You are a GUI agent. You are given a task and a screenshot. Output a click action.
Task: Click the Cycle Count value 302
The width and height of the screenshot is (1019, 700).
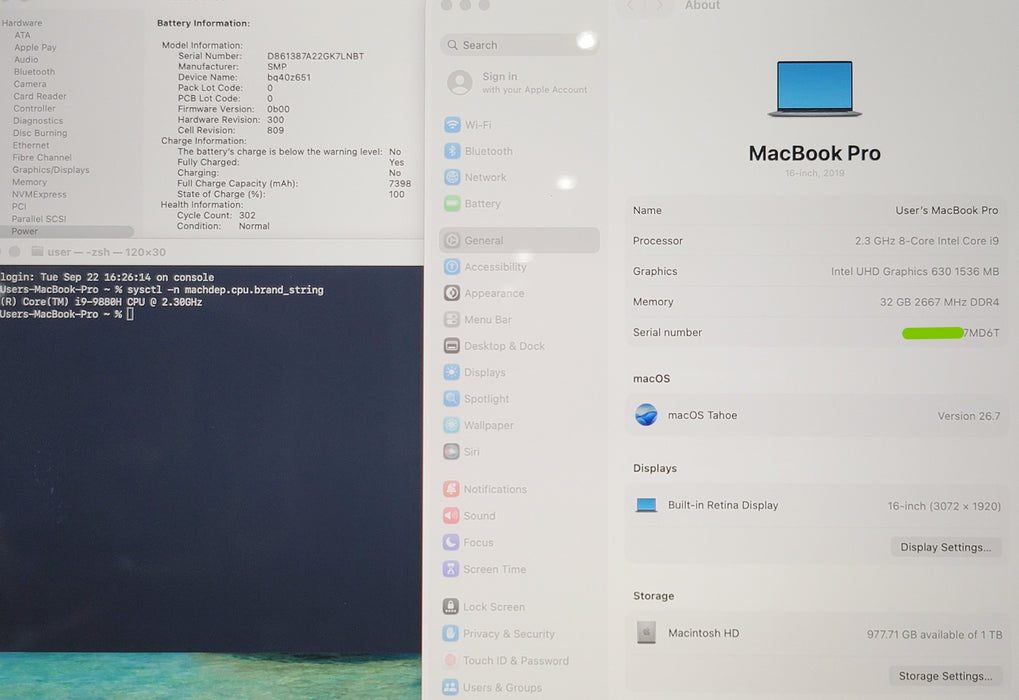(247, 215)
